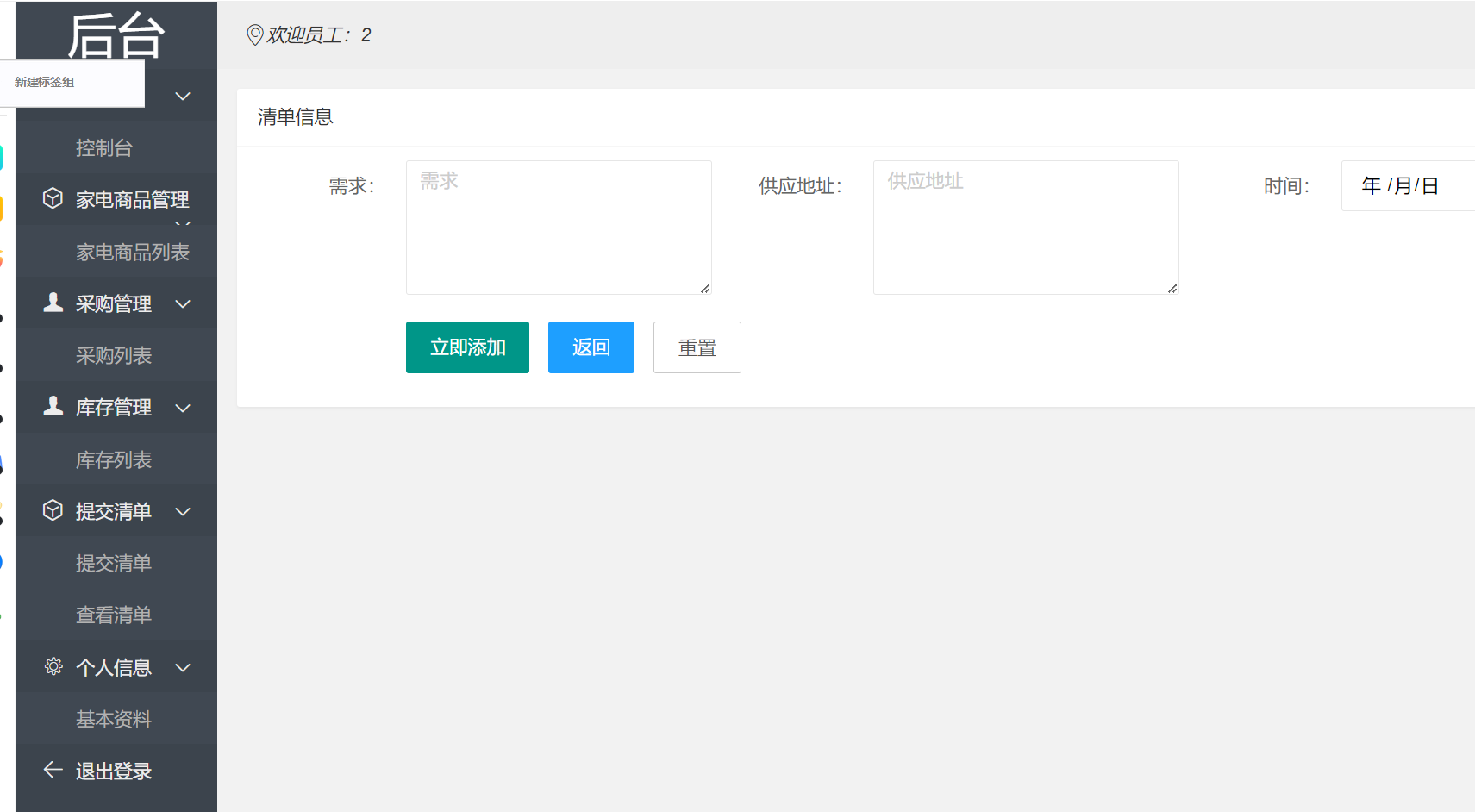Click the 退出登录 back-arrow icon
Screen dimensions: 1475x812
point(53,770)
